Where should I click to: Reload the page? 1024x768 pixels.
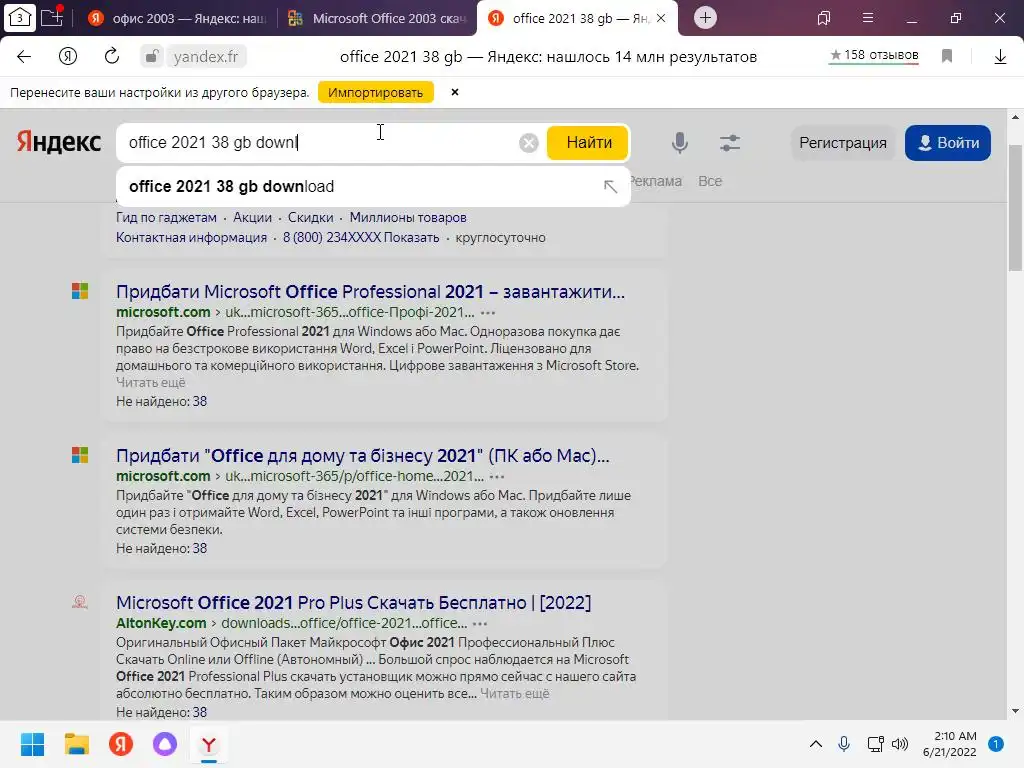pyautogui.click(x=112, y=56)
